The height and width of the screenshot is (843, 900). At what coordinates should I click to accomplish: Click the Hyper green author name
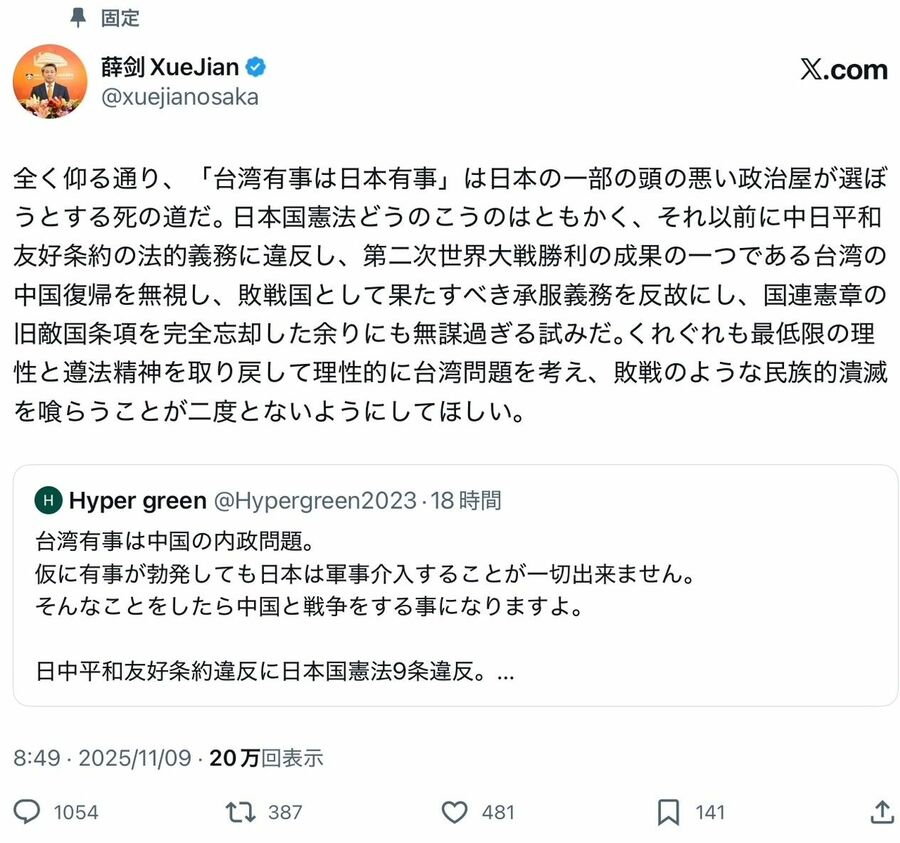(138, 500)
